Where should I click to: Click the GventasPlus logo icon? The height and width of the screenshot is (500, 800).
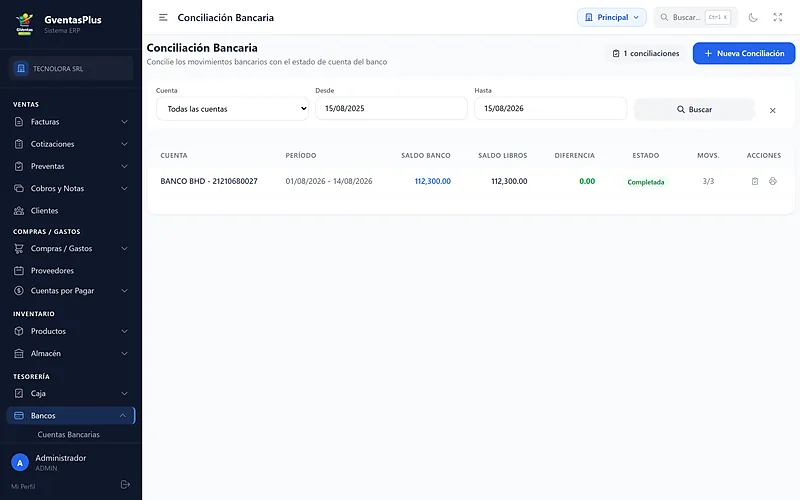click(24, 23)
